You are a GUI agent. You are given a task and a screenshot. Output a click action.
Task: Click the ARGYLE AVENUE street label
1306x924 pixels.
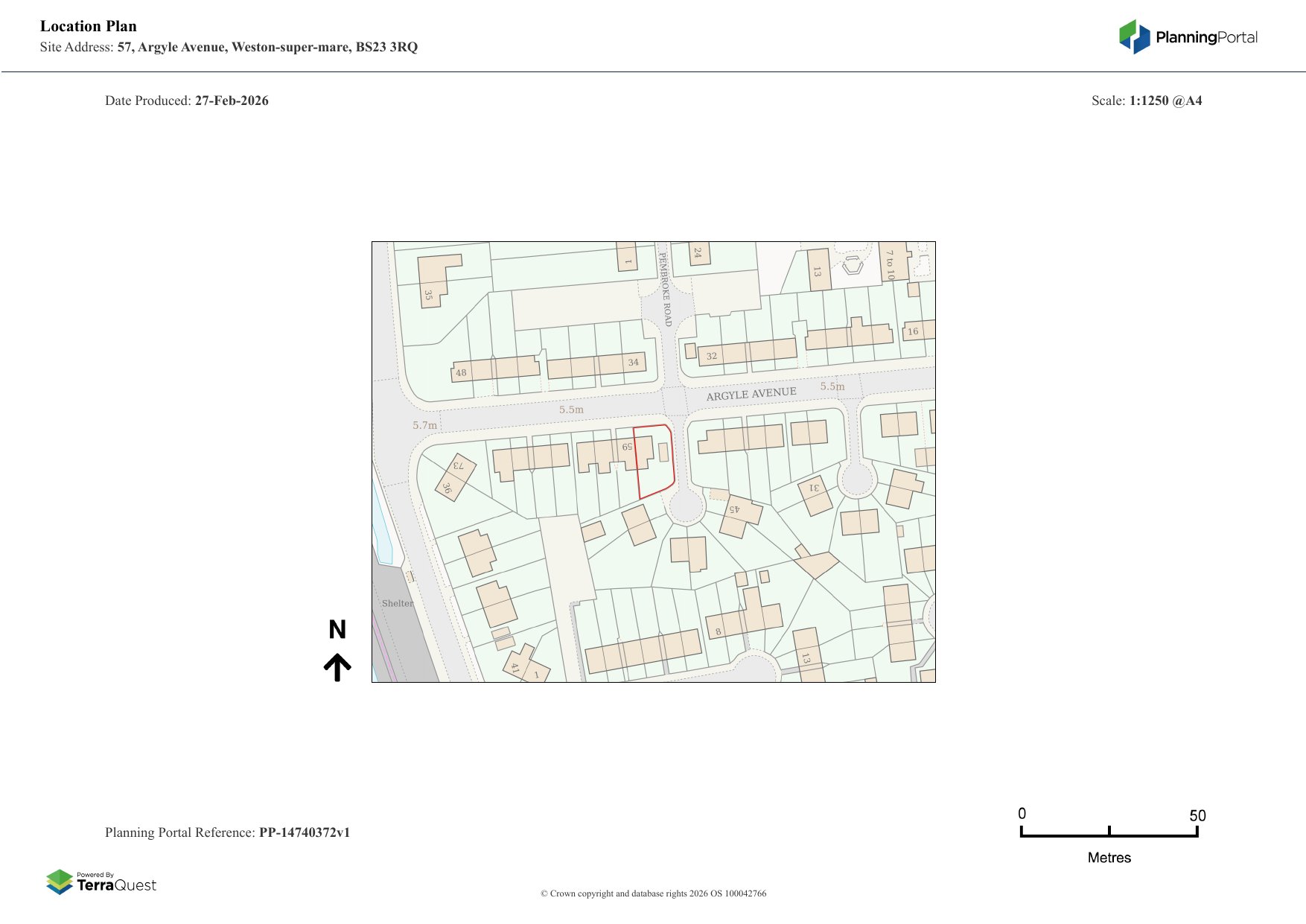click(751, 394)
